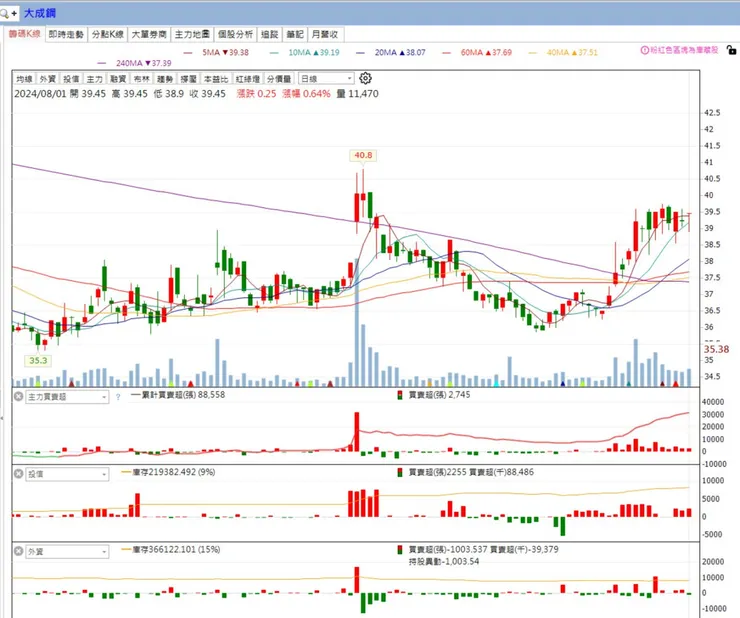Click the tallest blue volume bar
740x618 pixels.
(357, 322)
